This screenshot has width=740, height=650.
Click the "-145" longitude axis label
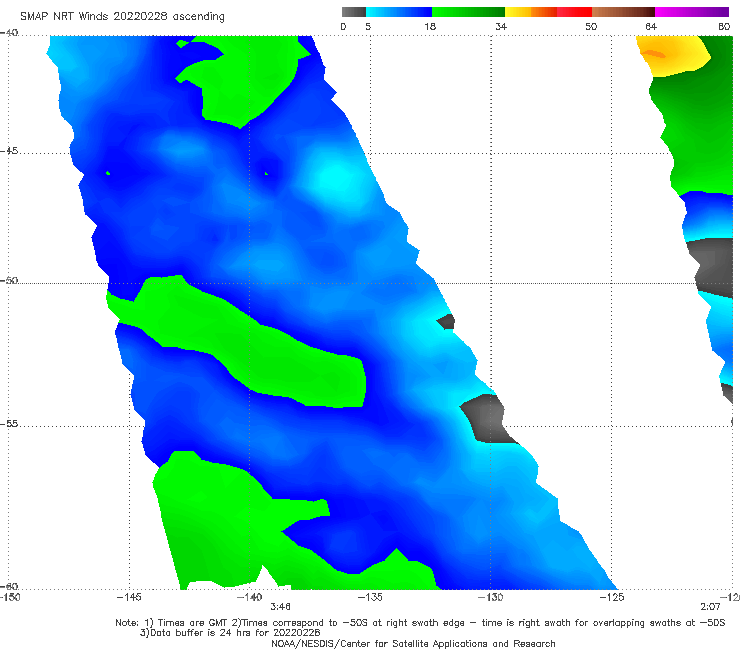(129, 597)
